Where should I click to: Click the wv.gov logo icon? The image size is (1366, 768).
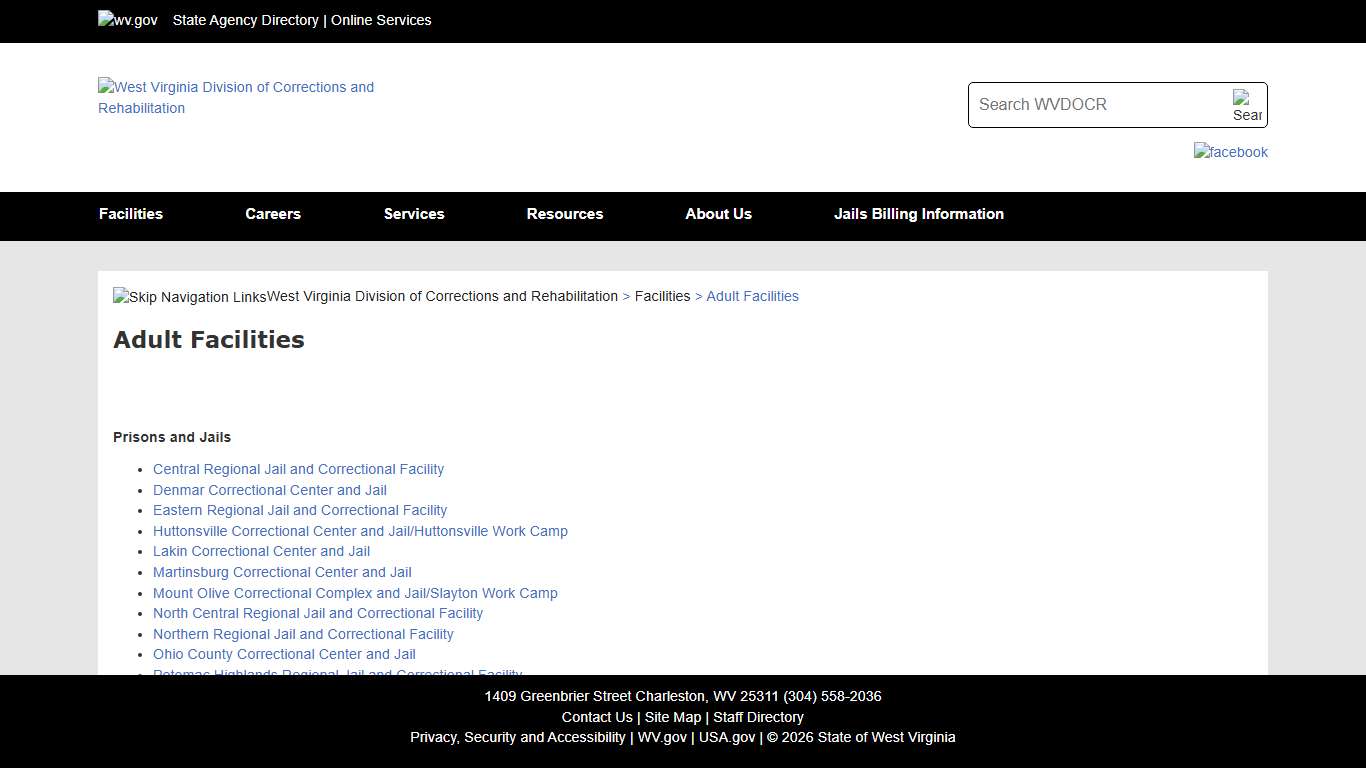click(128, 20)
